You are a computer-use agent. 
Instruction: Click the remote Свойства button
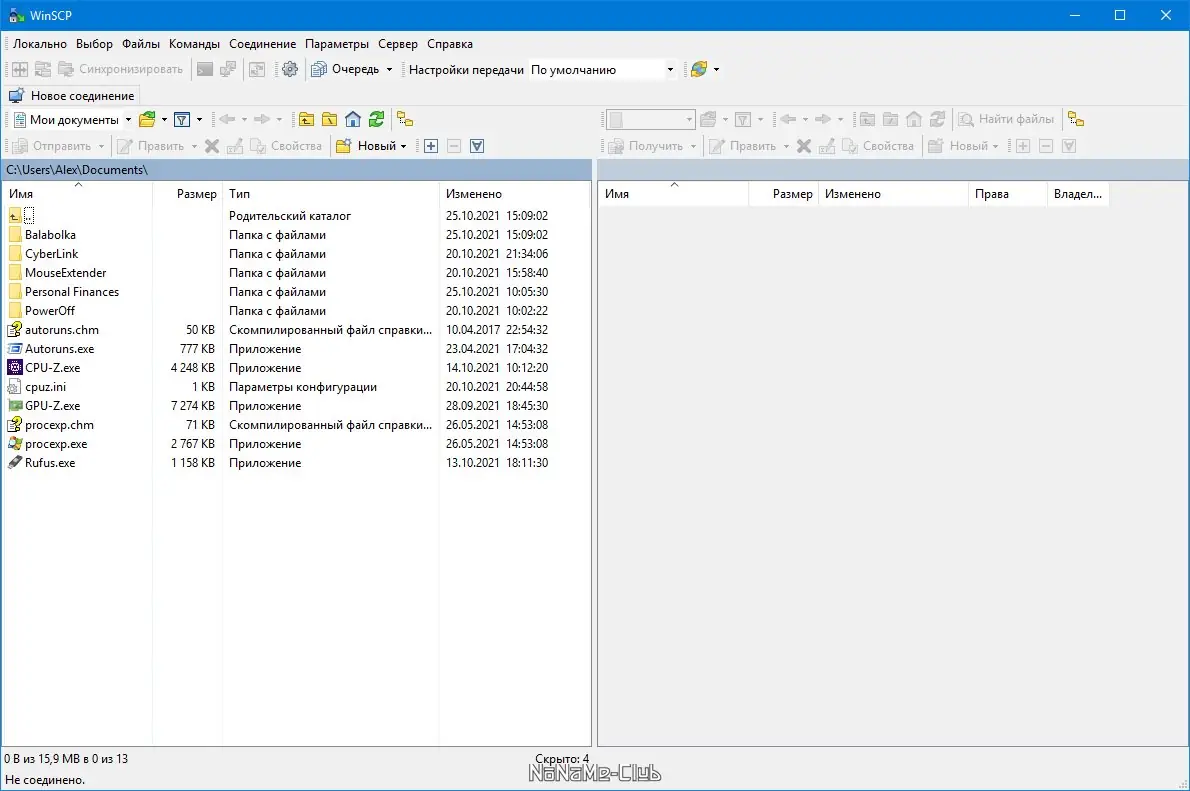(877, 146)
